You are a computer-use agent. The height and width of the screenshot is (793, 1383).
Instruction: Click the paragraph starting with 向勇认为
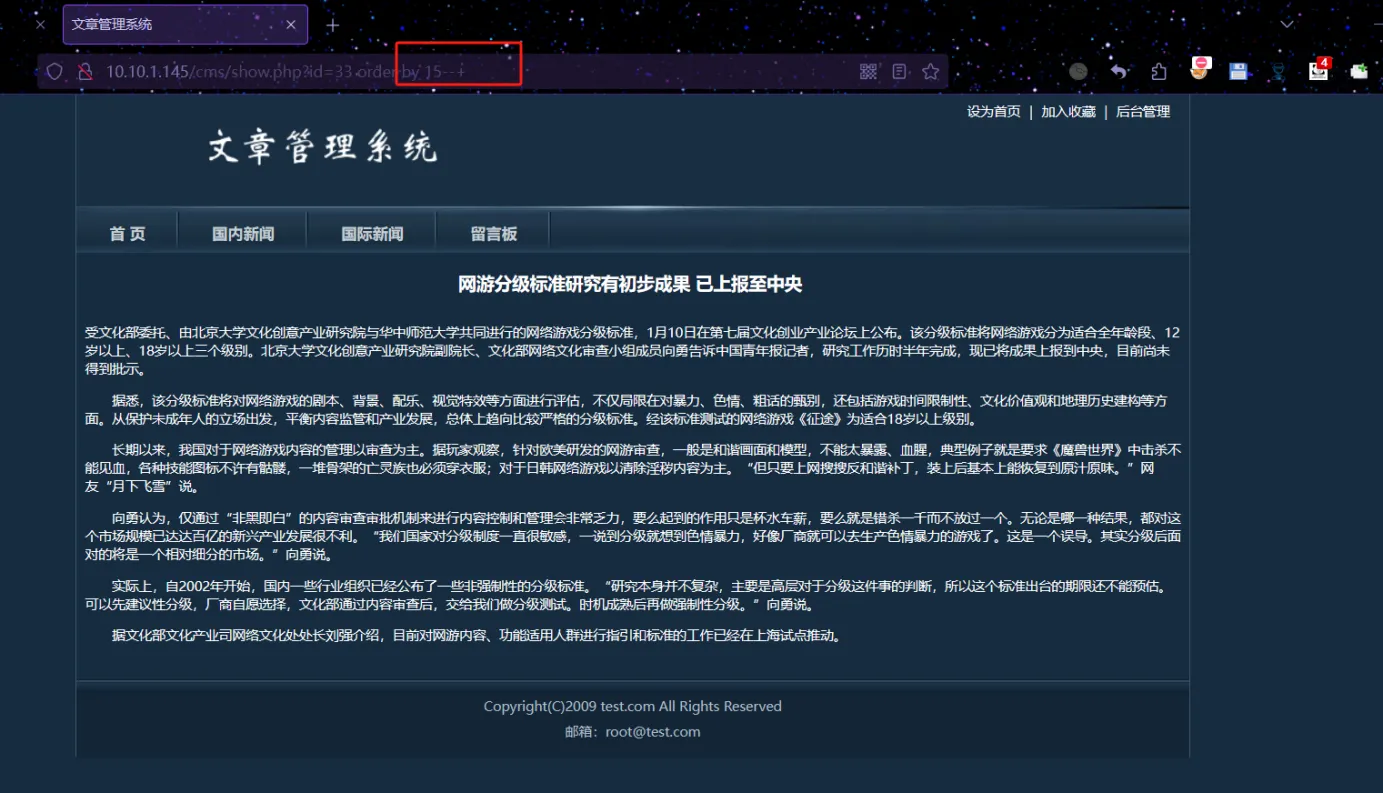click(633, 535)
